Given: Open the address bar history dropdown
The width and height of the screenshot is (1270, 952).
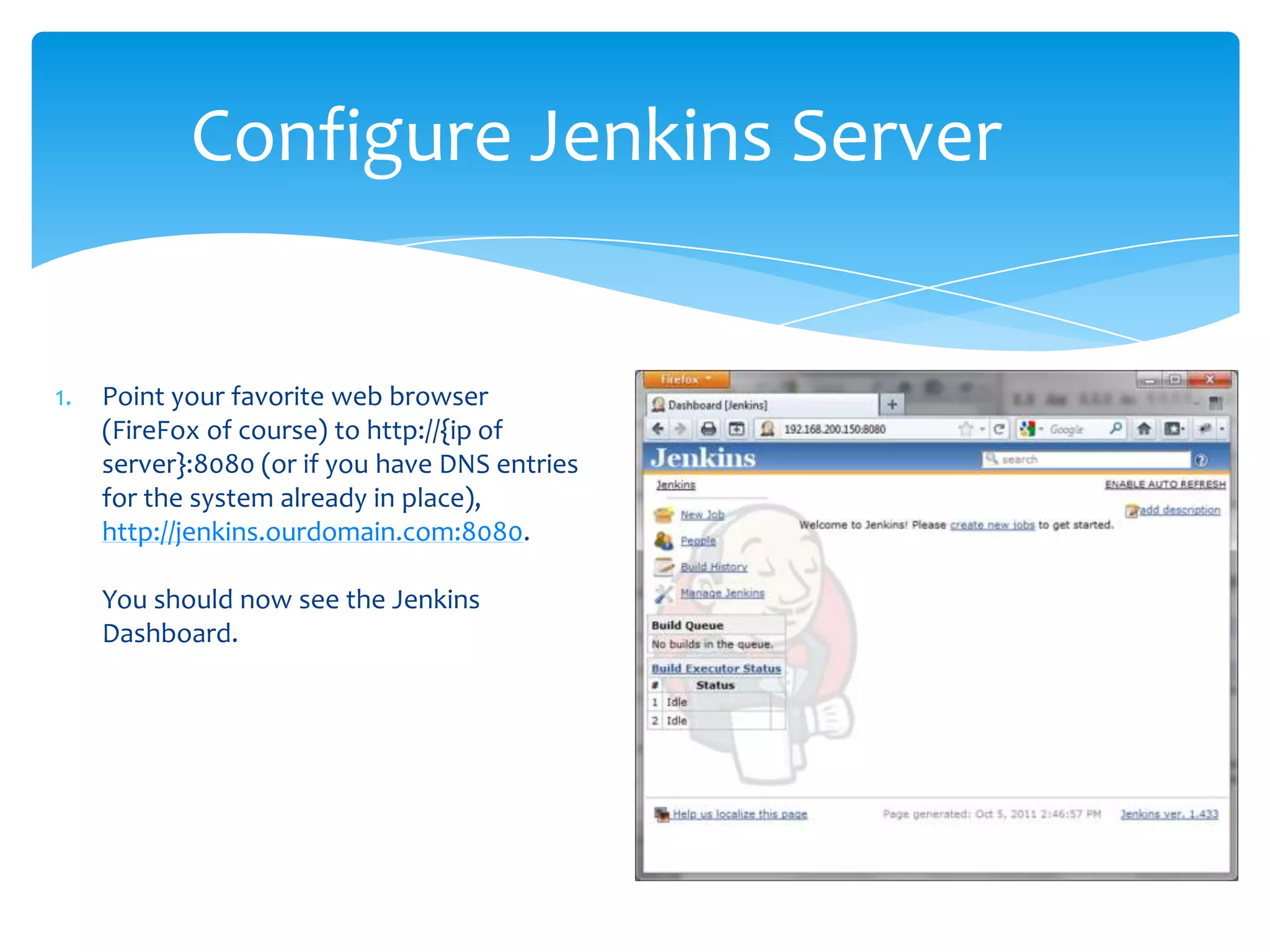Looking at the screenshot, I should [982, 429].
